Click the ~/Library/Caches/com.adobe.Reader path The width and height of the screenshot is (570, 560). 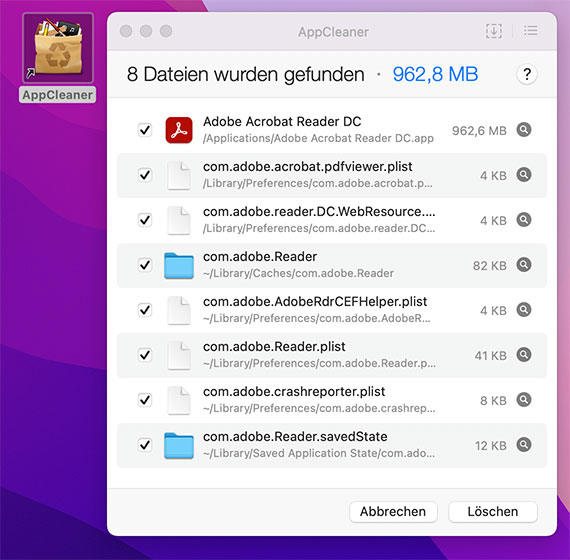(298, 273)
